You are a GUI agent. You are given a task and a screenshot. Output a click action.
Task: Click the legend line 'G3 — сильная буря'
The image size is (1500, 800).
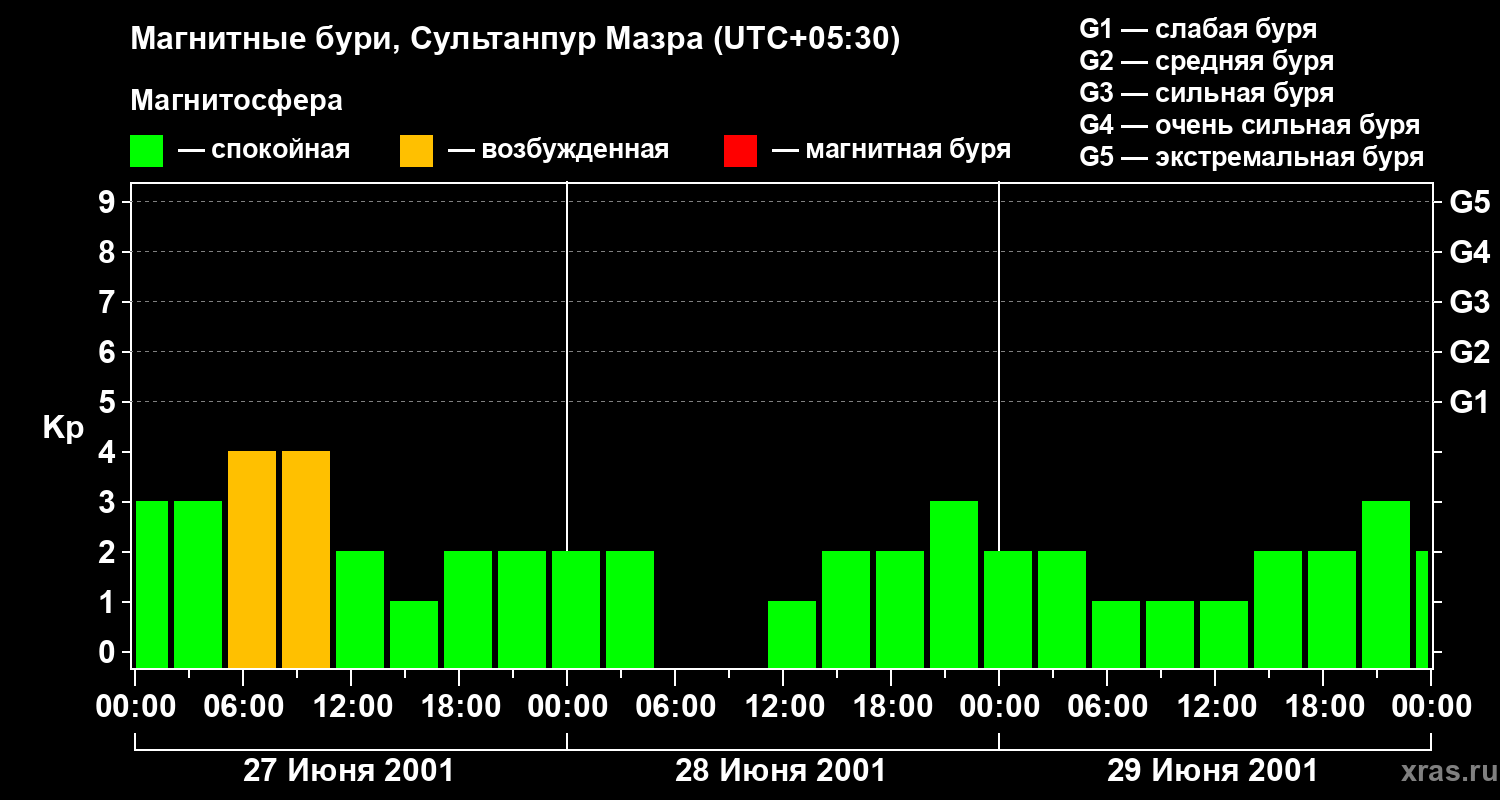point(1207,93)
